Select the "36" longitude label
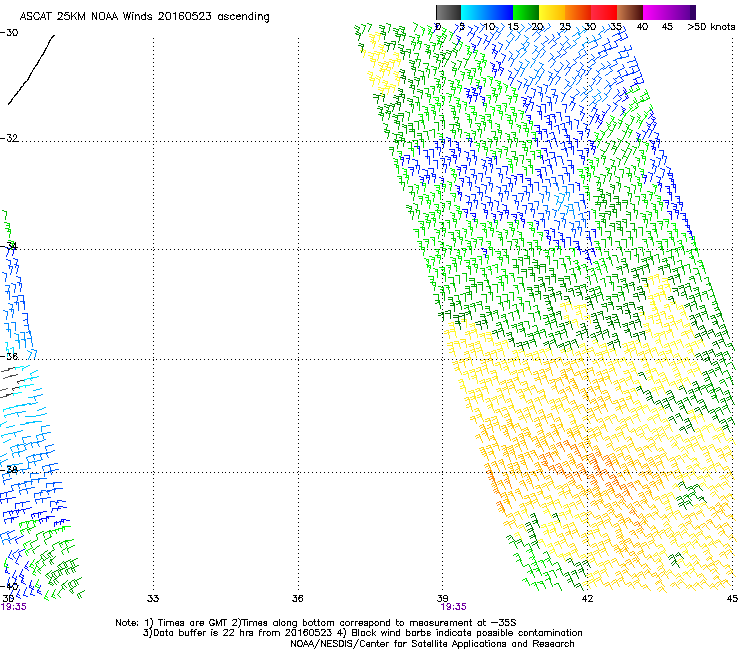This screenshot has height=650, width=740. [297, 599]
